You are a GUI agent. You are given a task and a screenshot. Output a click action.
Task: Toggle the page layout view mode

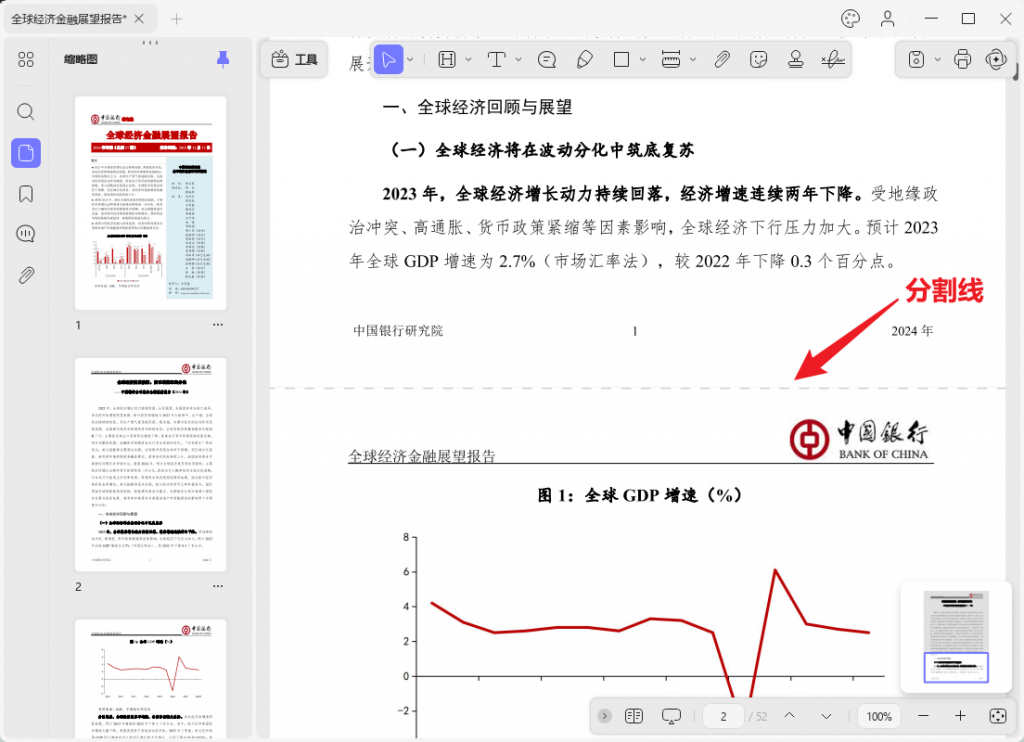pyautogui.click(x=633, y=716)
